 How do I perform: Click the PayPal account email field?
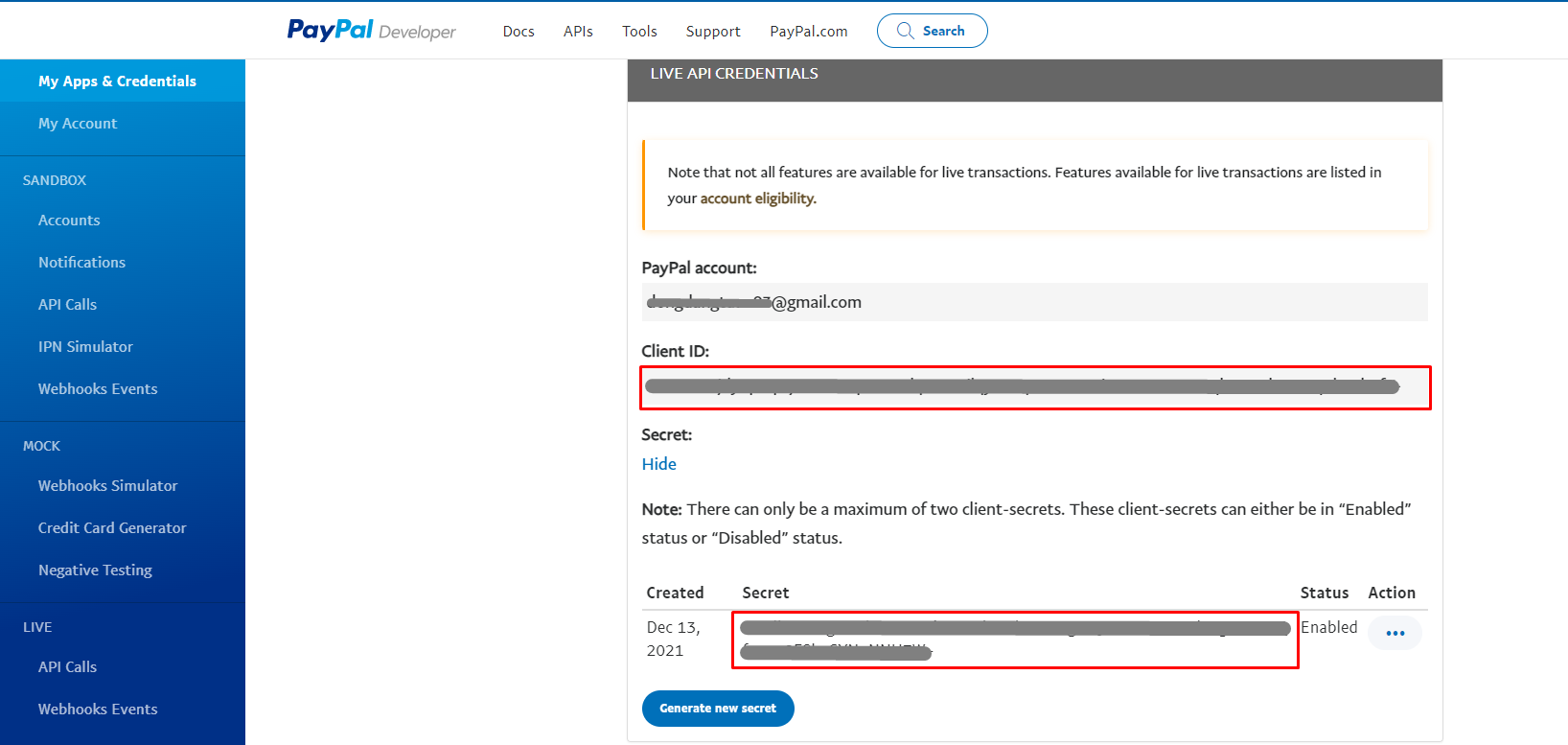click(x=1034, y=302)
